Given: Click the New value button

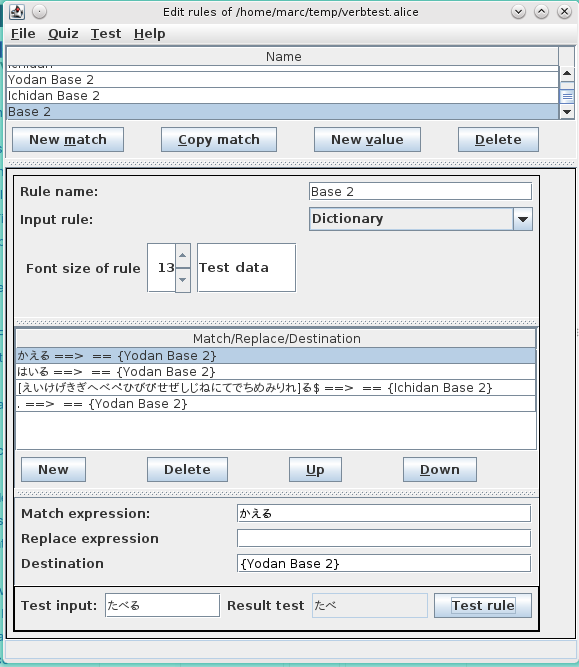Looking at the screenshot, I should click(x=367, y=140).
